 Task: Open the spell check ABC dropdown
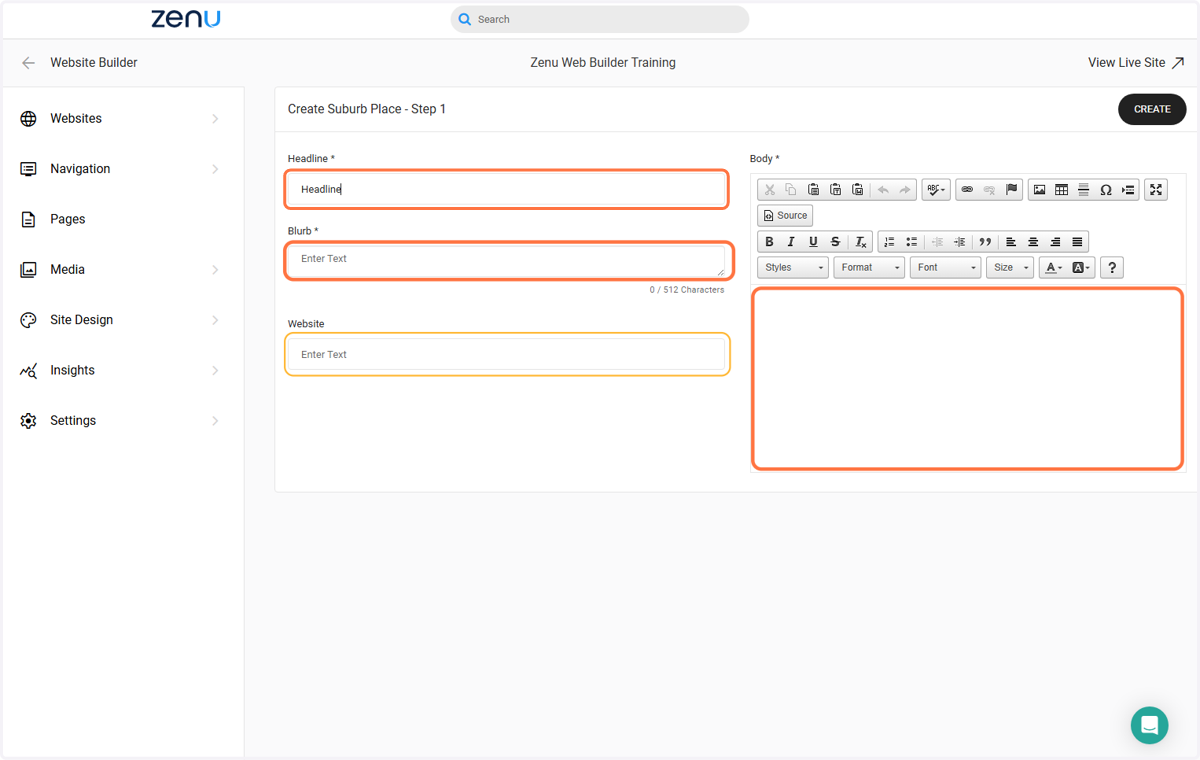click(936, 190)
